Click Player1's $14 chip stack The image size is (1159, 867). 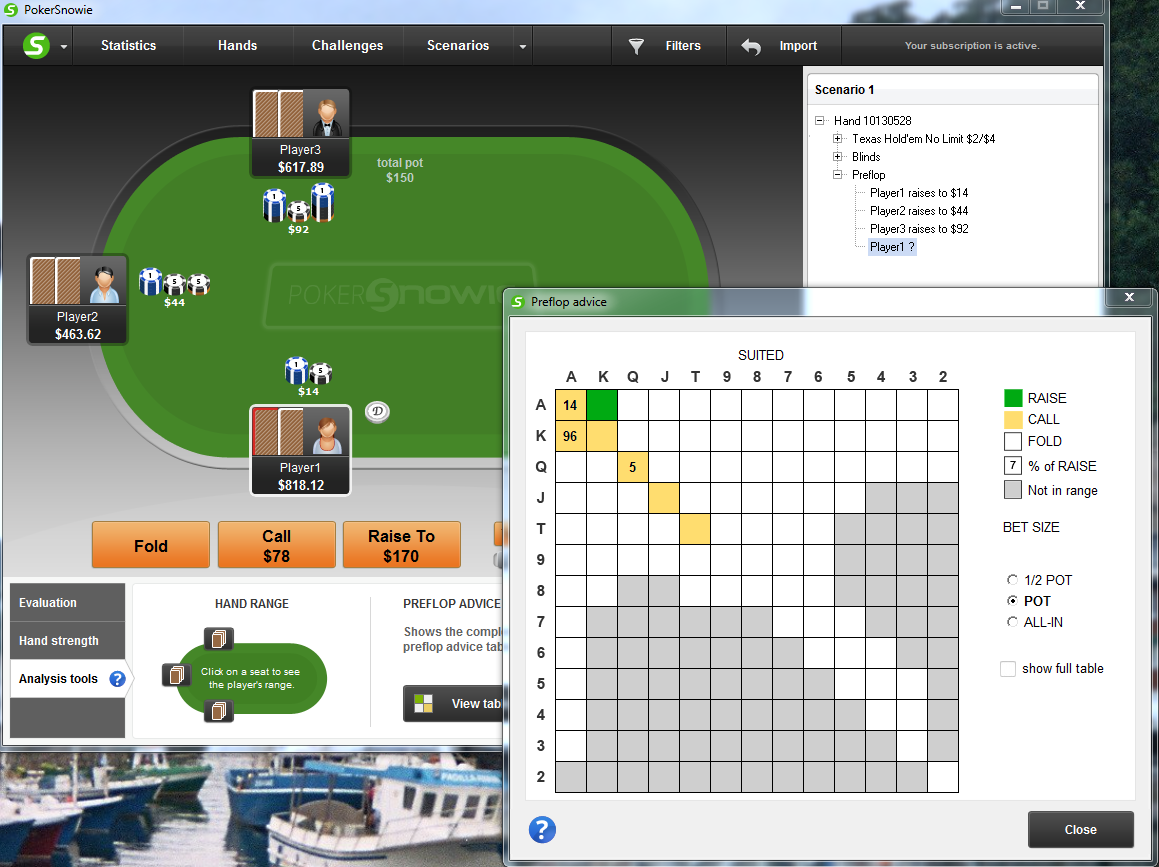308,371
